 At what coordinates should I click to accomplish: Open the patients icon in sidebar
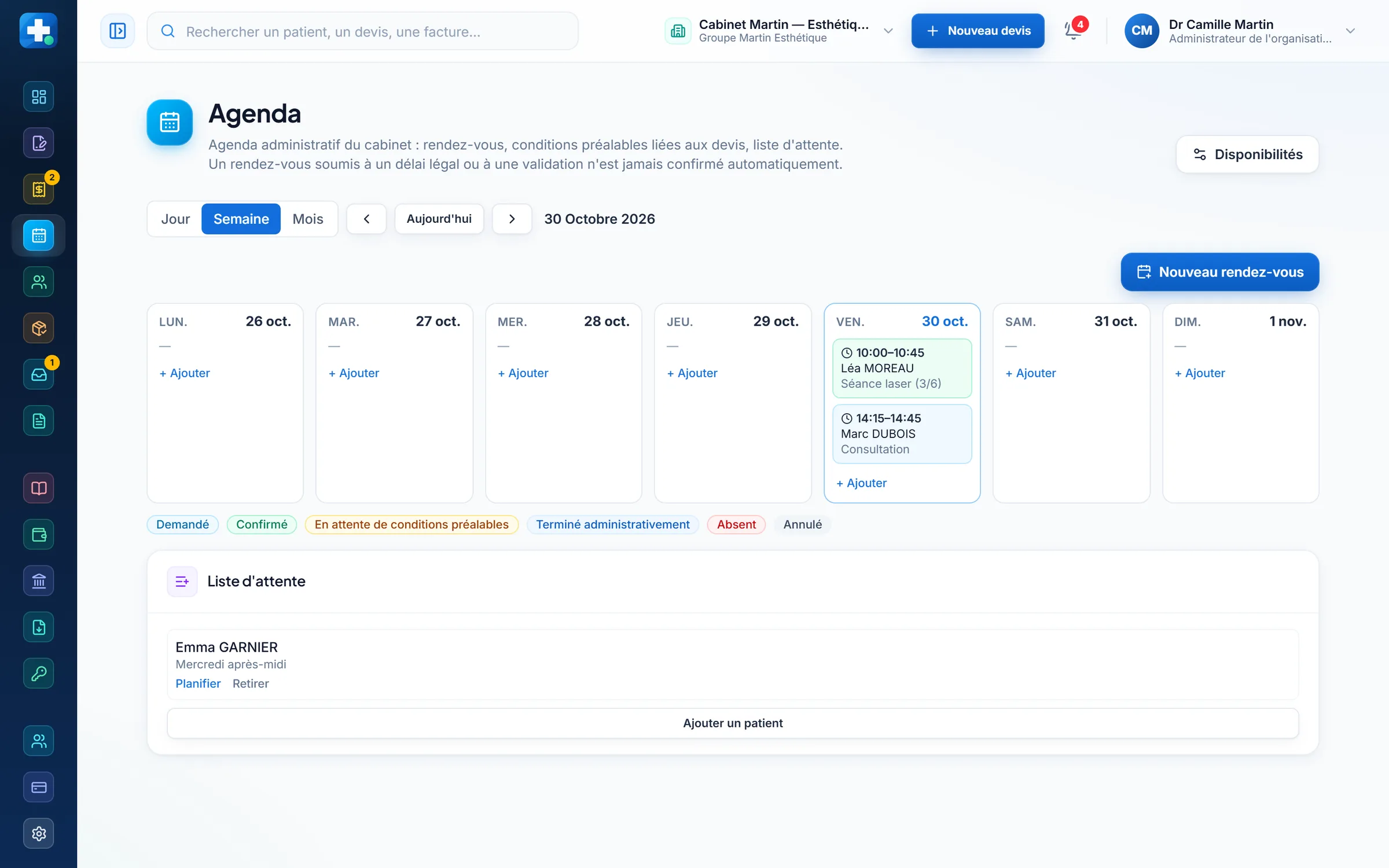coord(39,282)
